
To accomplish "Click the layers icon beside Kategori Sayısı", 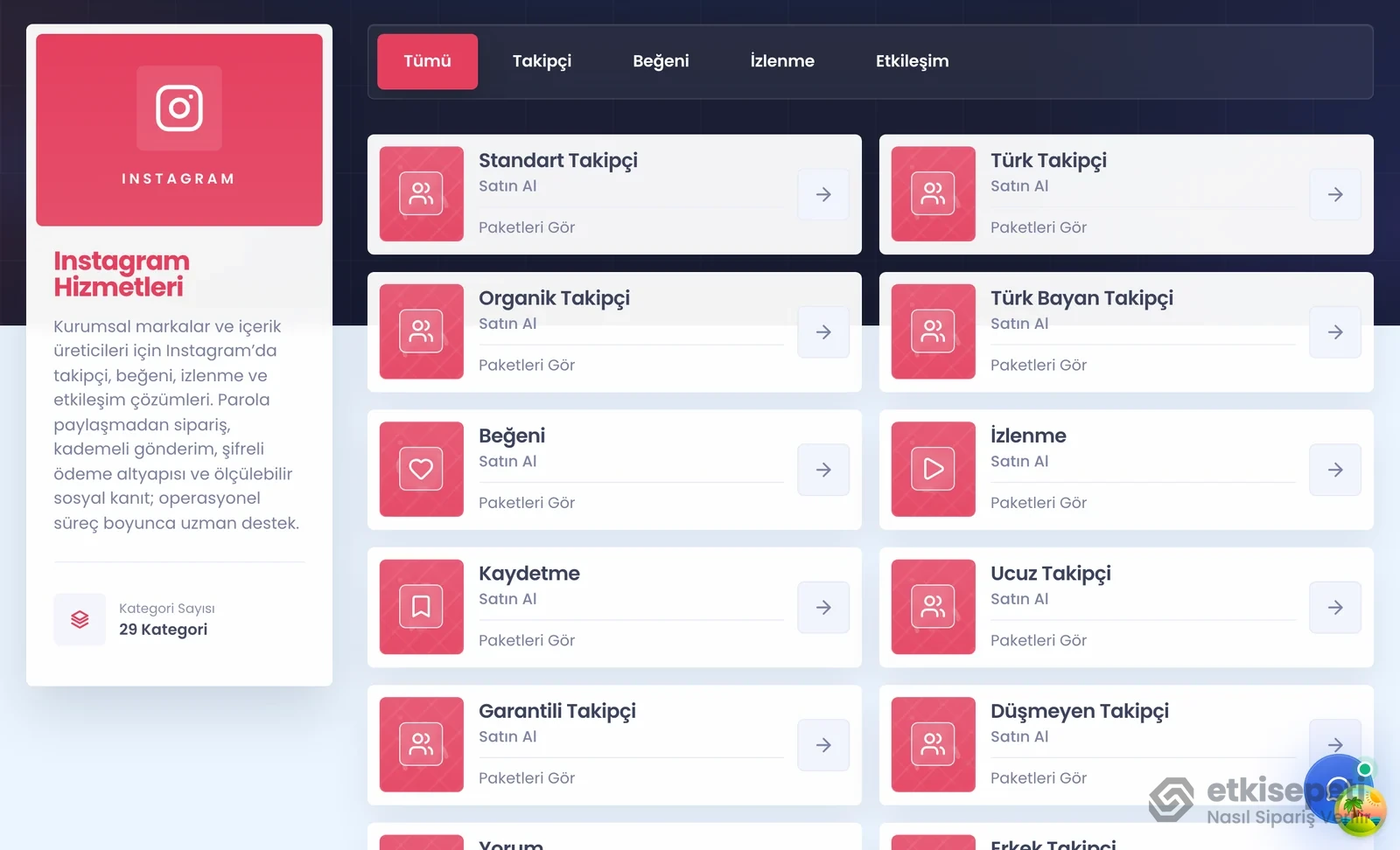I will click(x=80, y=619).
